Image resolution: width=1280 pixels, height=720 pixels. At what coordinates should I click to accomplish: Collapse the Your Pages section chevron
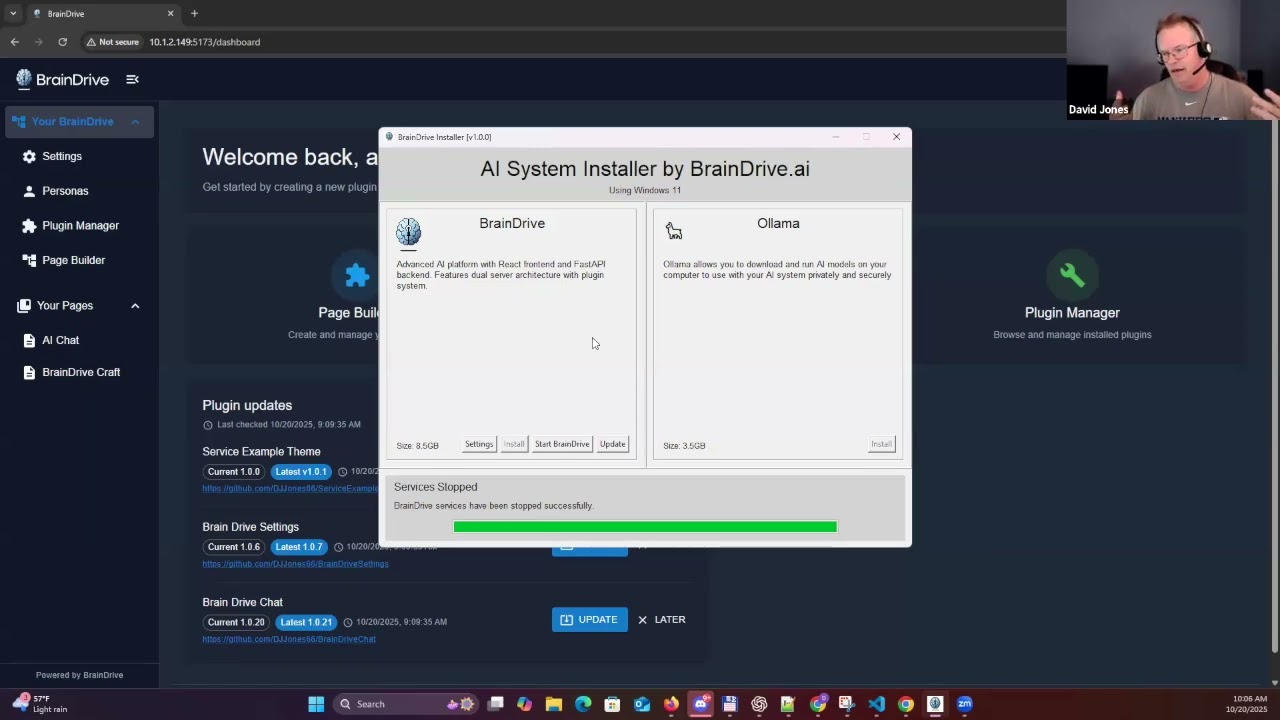point(135,306)
